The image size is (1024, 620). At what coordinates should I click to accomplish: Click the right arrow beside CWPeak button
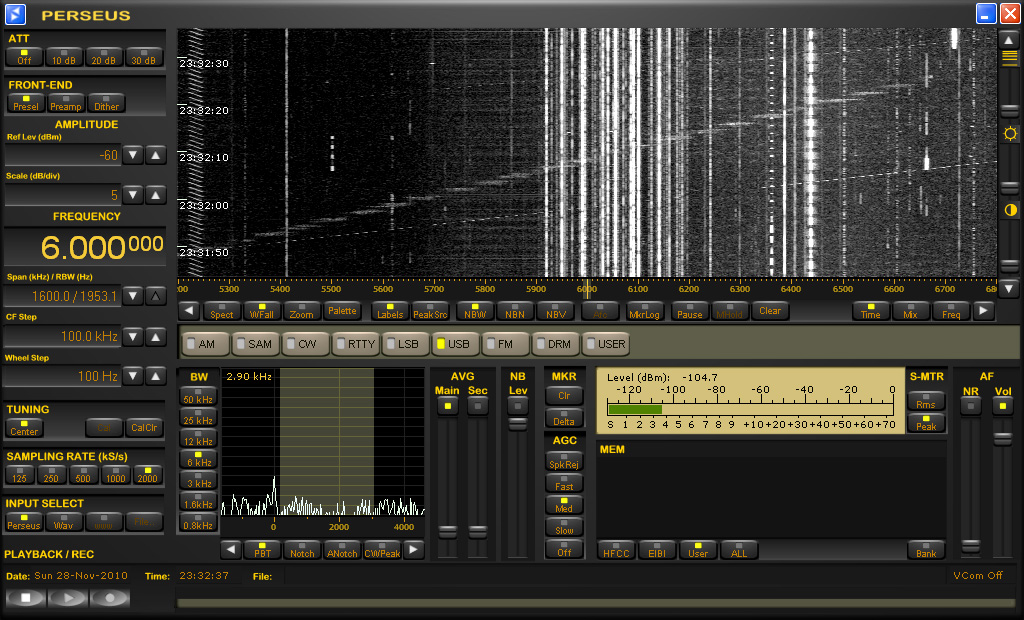click(x=413, y=550)
